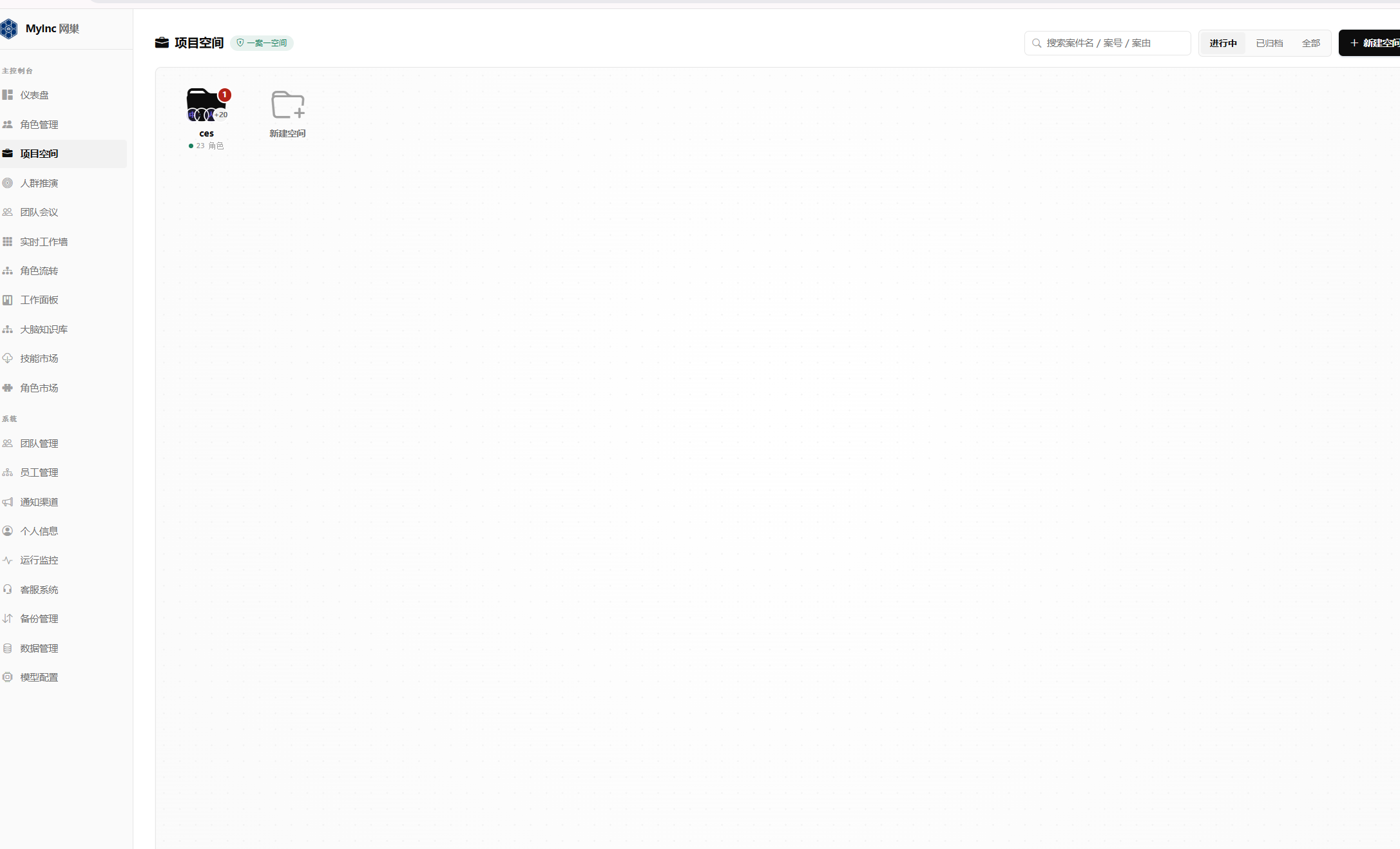
Task: Open the 仪表盘 dashboard icon
Action: pyautogui.click(x=8, y=95)
